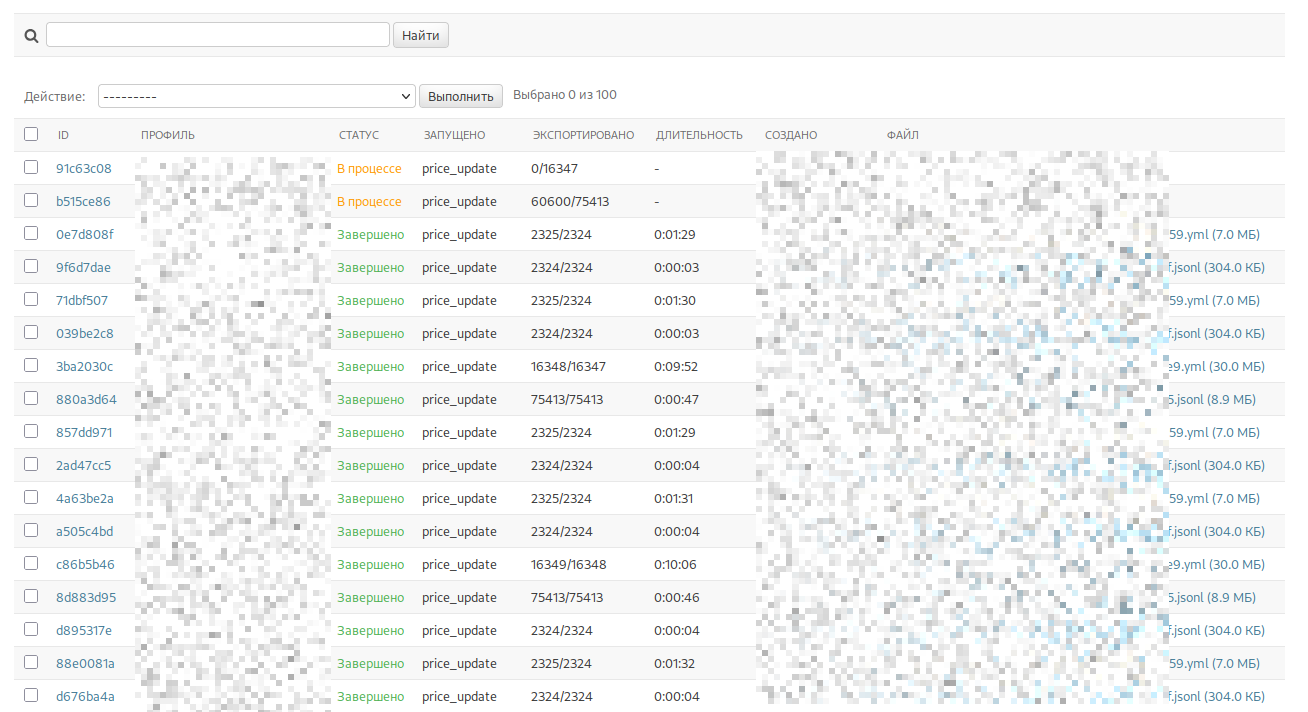Download jsonl file (8.9 МБ) of 880a3d64
1308x712 pixels.
tap(1211, 399)
